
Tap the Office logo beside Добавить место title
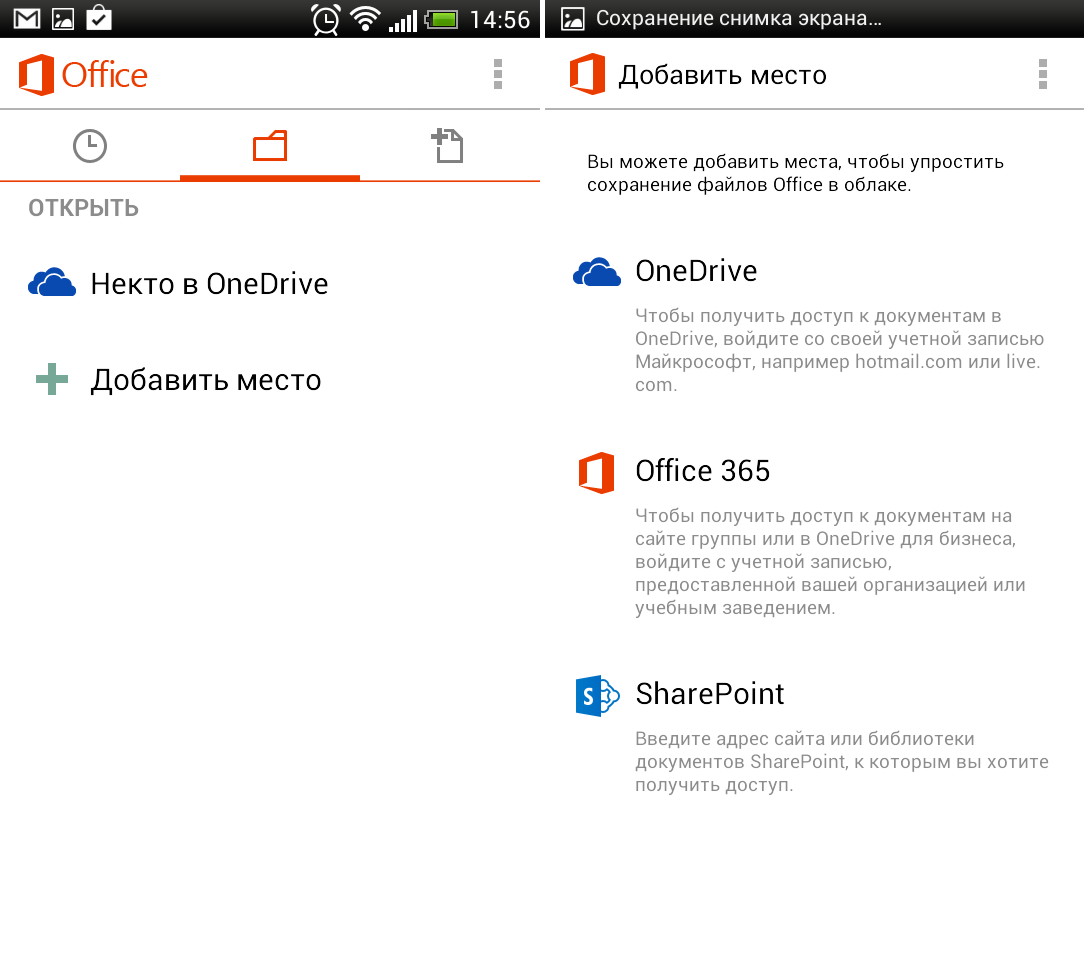pos(587,74)
